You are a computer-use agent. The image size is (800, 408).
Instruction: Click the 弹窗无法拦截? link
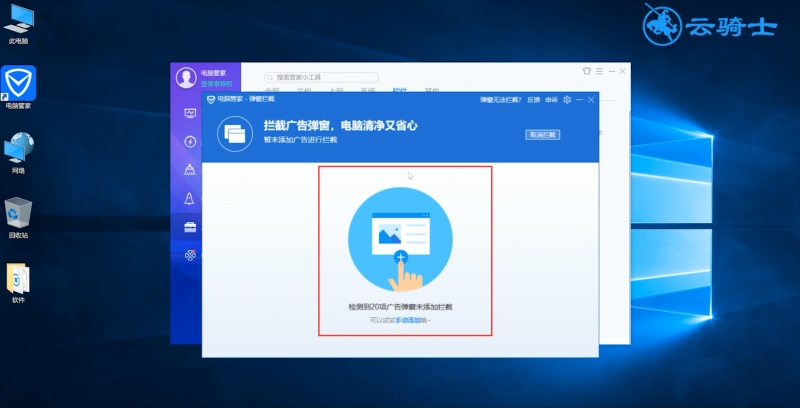501,100
